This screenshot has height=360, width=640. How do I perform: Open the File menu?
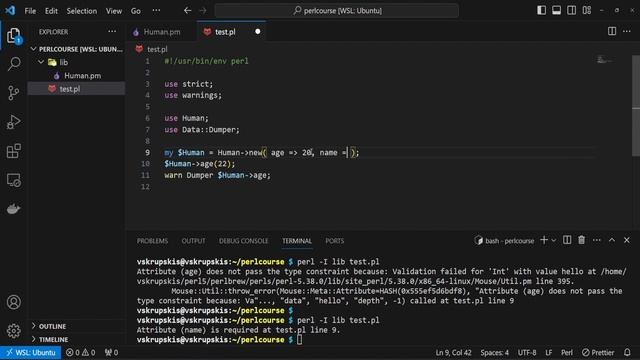(30, 11)
